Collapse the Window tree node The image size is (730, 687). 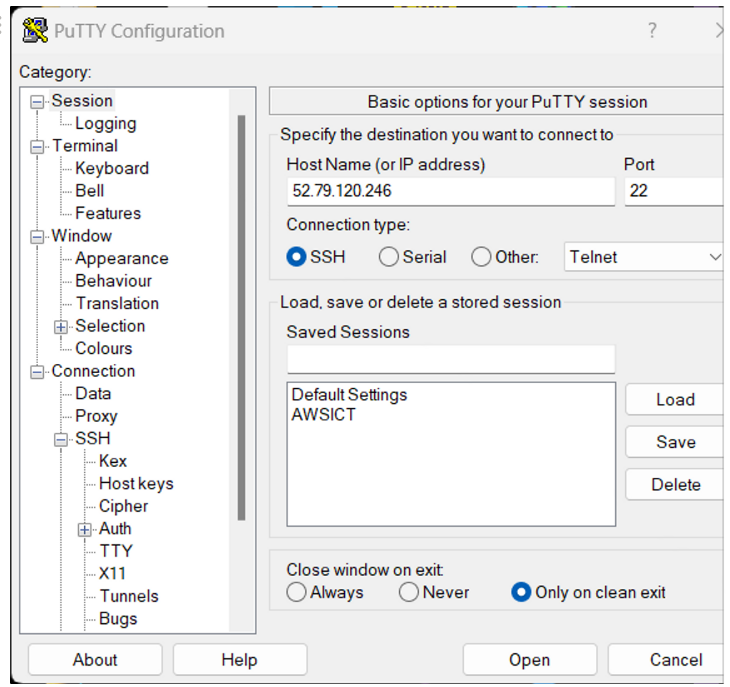pyautogui.click(x=37, y=237)
